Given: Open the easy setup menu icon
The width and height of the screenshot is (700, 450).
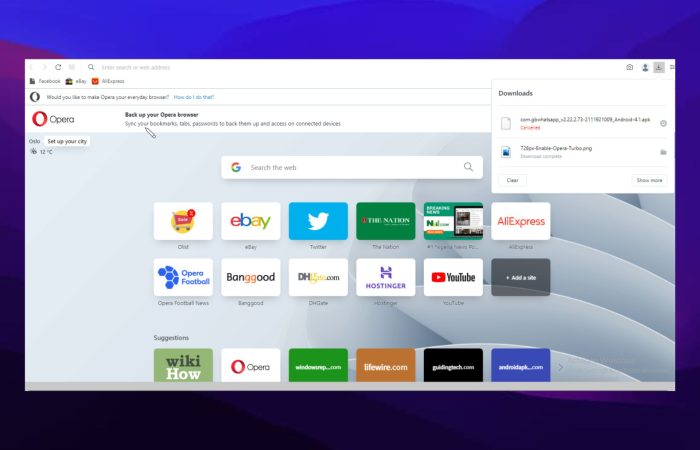Looking at the screenshot, I should coord(672,67).
